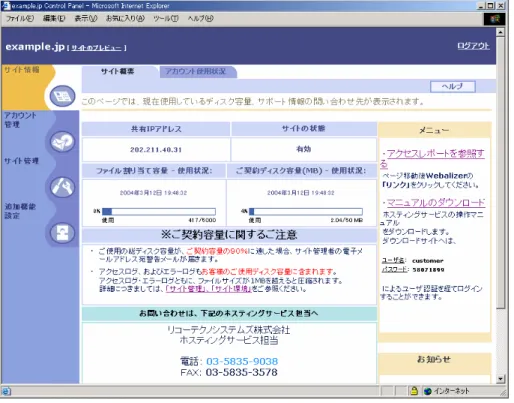Open the サイトのプレビュー link
Image resolution: width=514 pixels, height=403 pixels.
click(x=96, y=48)
